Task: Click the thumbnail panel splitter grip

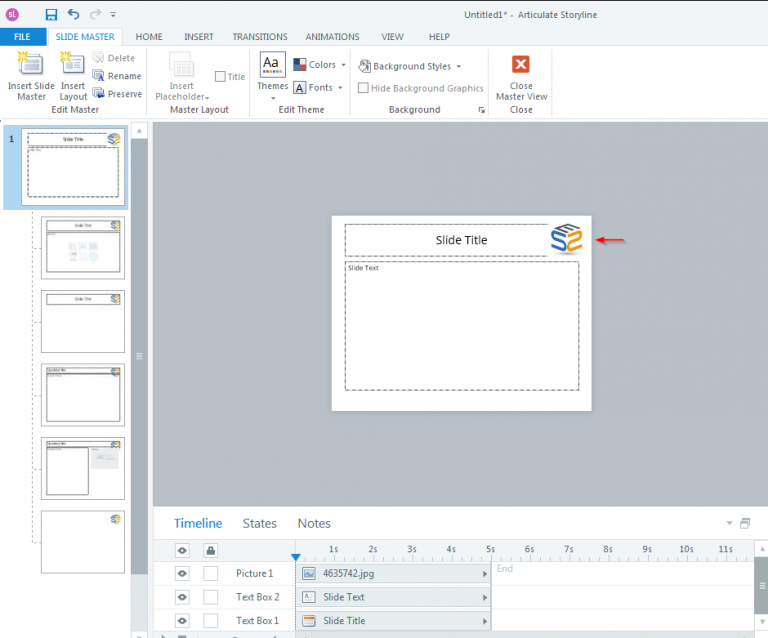Action: [139, 356]
